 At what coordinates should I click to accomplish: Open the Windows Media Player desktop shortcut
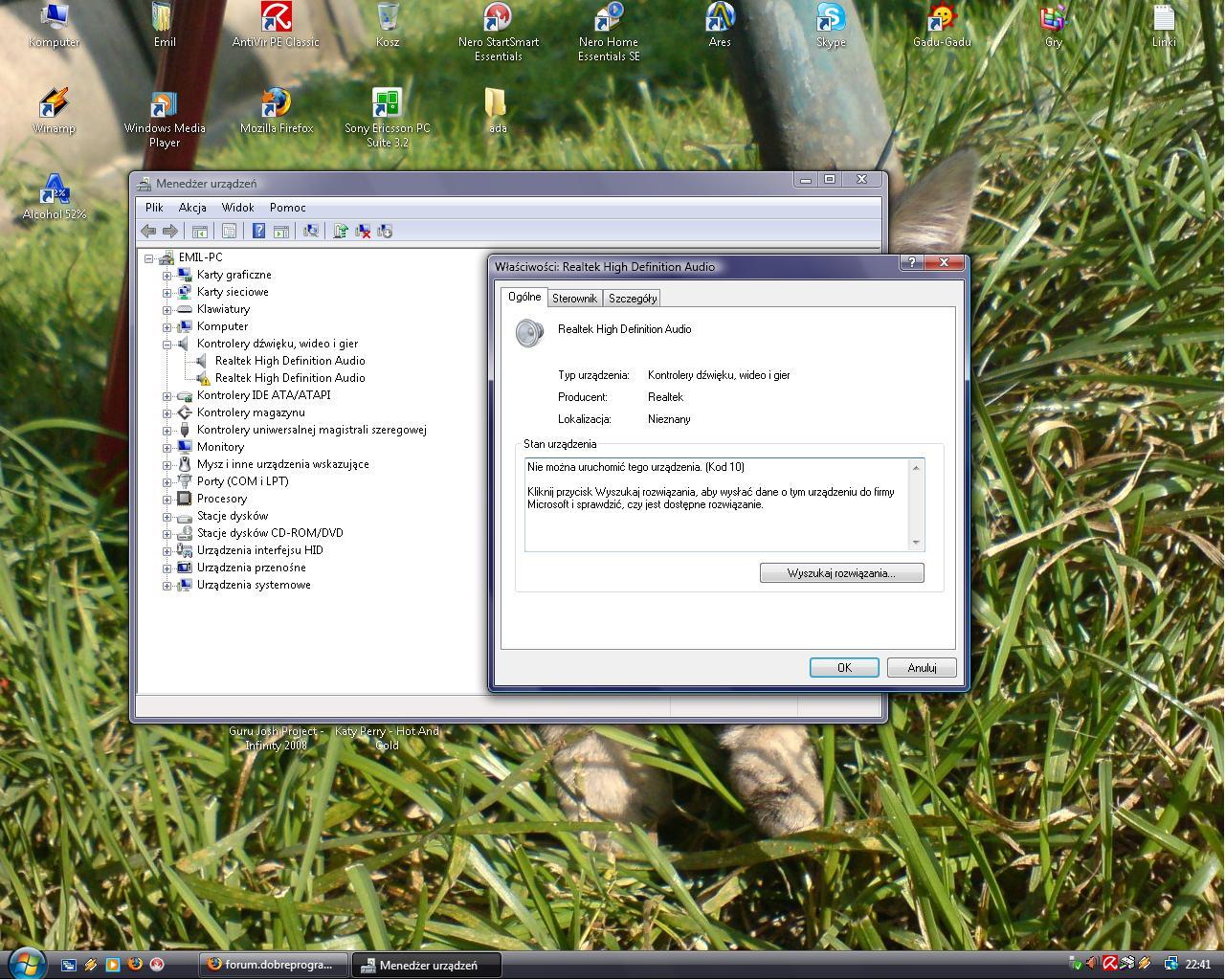click(x=165, y=119)
